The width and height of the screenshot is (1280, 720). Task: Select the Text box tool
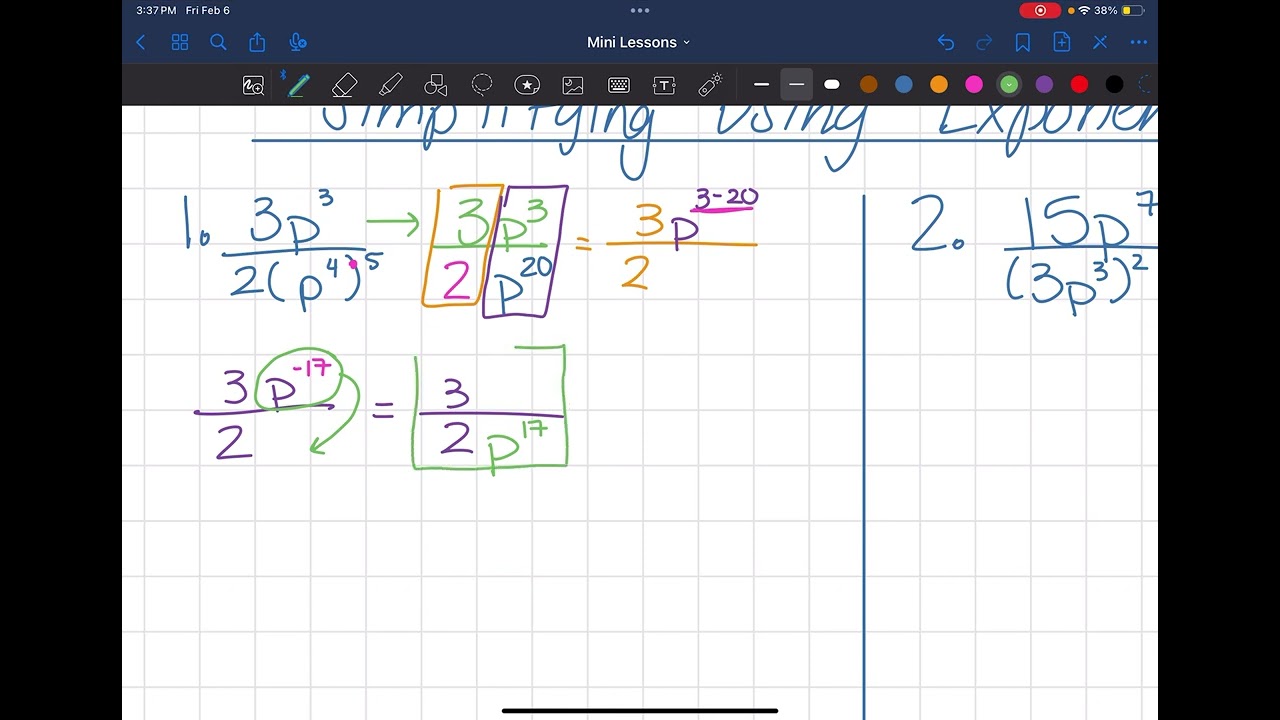point(664,85)
